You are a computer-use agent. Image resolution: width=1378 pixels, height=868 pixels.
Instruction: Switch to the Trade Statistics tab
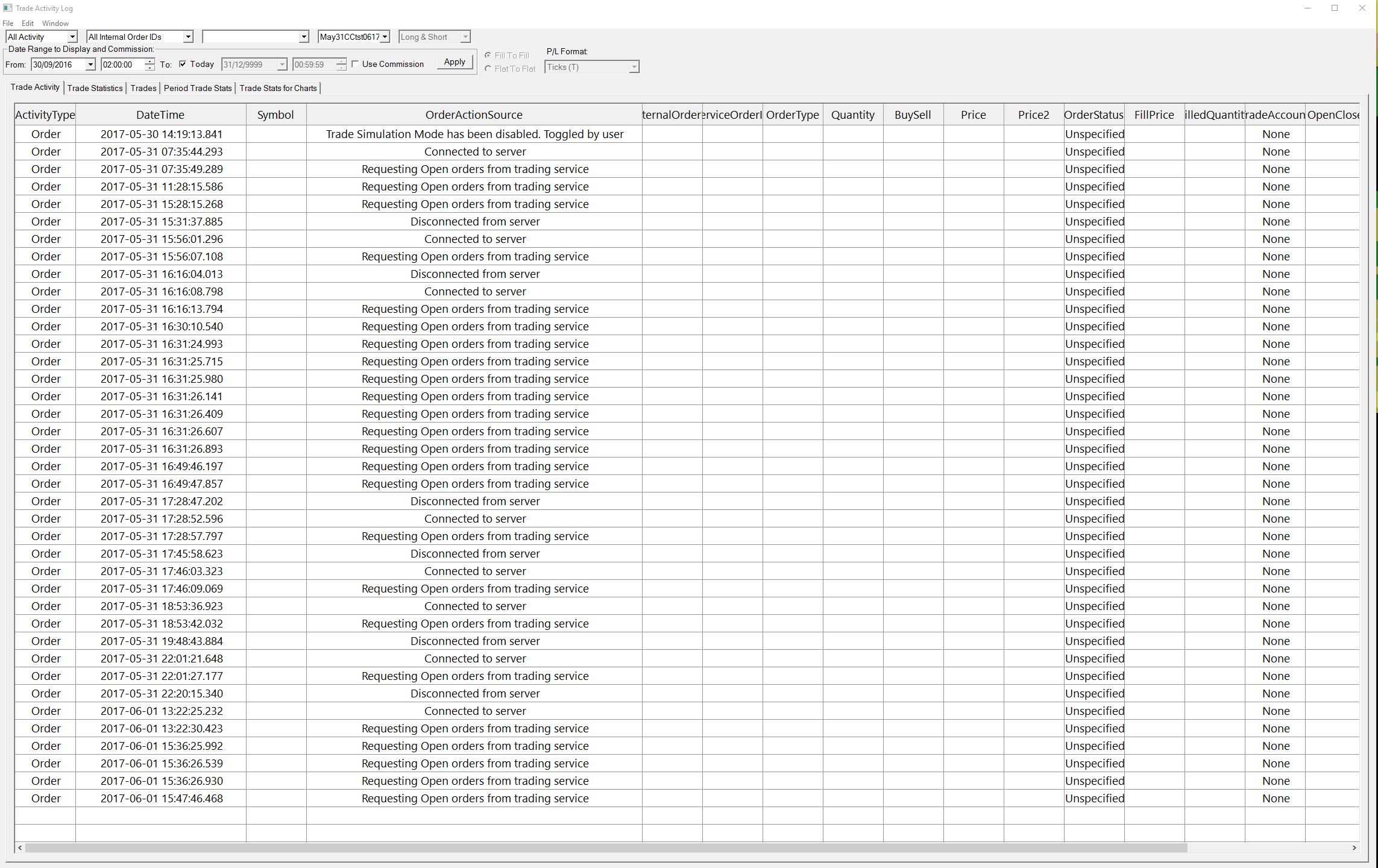coord(95,88)
